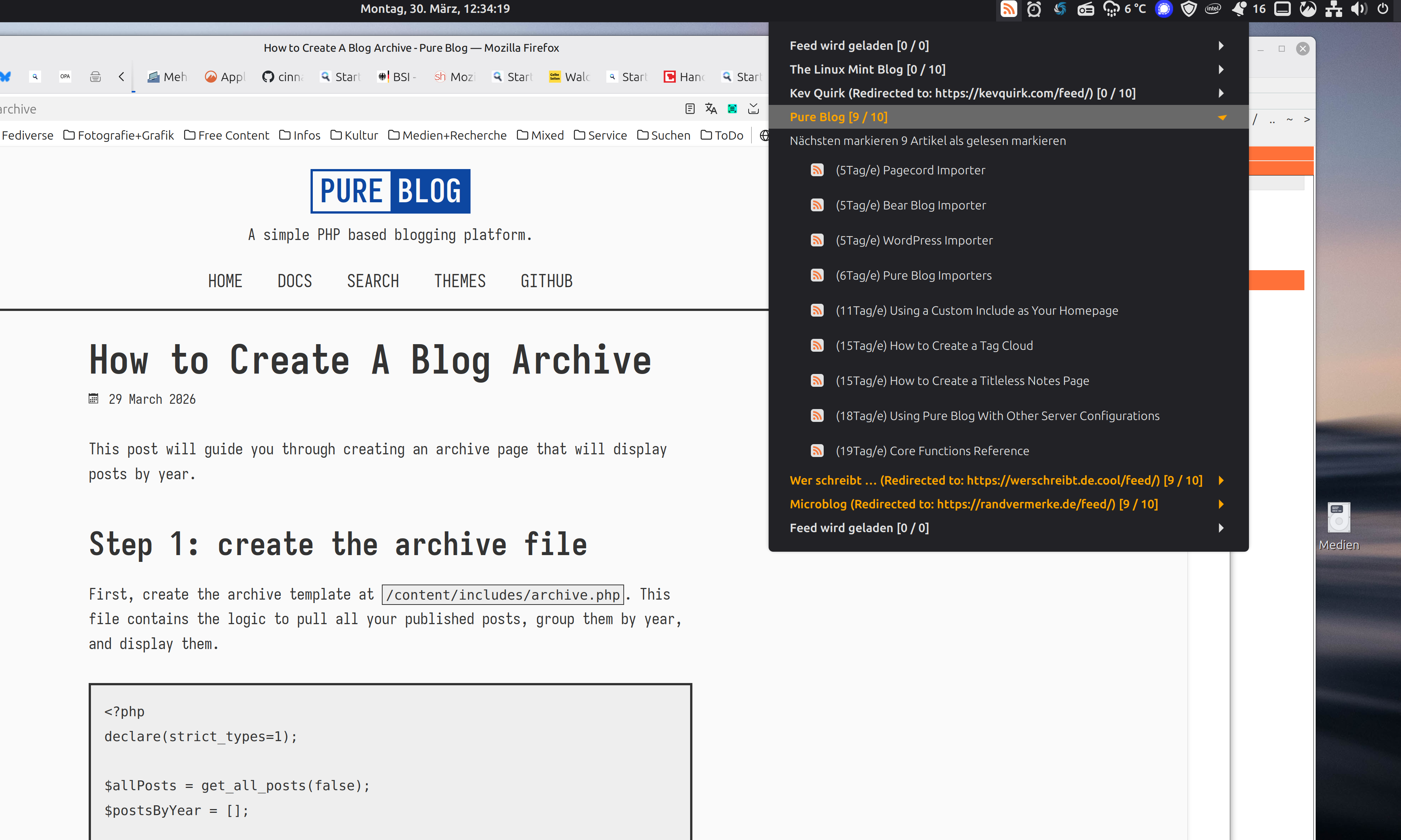1401x840 pixels.
Task: Collapse the Pure Blog article list
Action: click(x=1222, y=117)
